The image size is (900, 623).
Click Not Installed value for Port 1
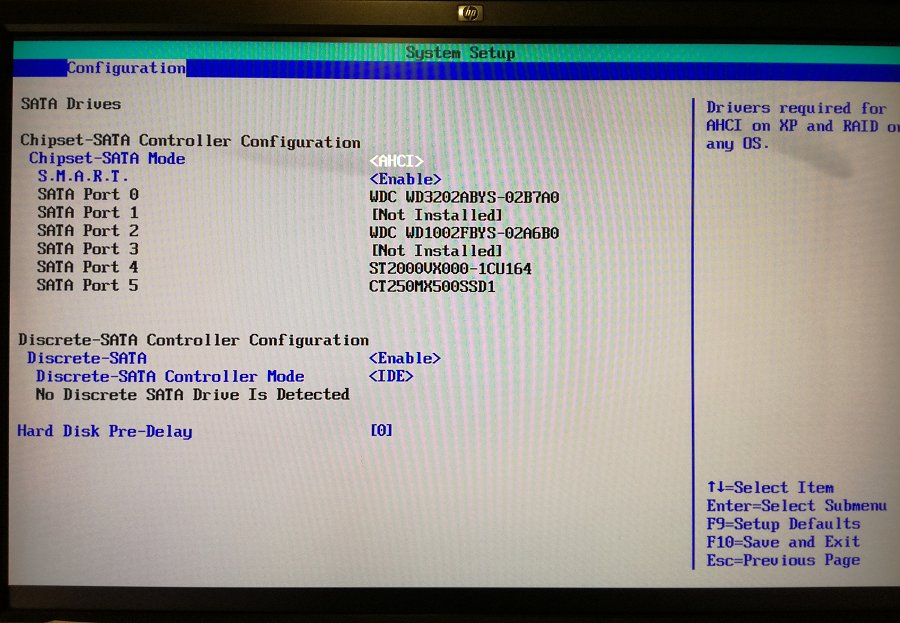[x=437, y=215]
